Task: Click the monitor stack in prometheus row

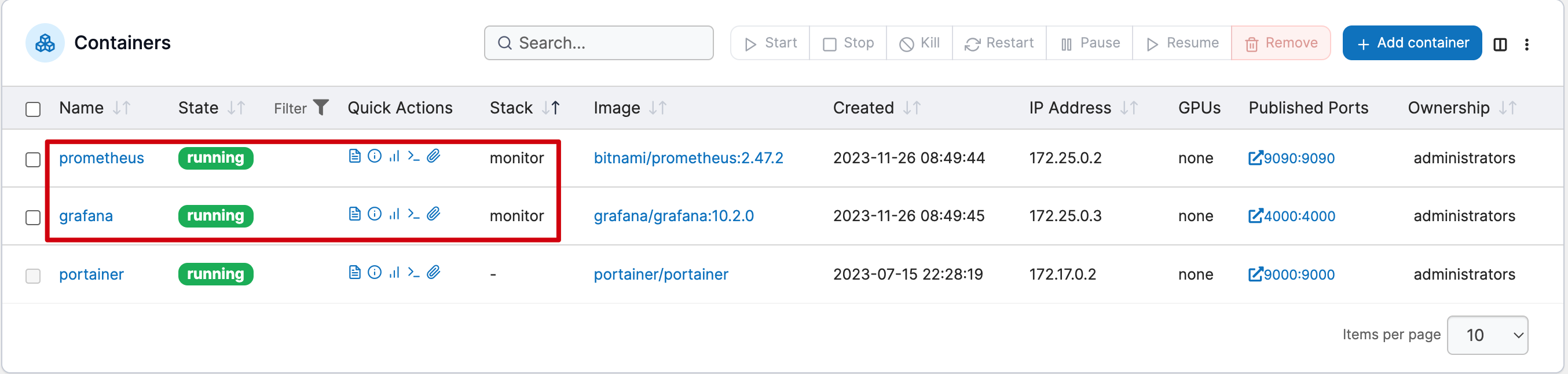Action: pyautogui.click(x=517, y=158)
